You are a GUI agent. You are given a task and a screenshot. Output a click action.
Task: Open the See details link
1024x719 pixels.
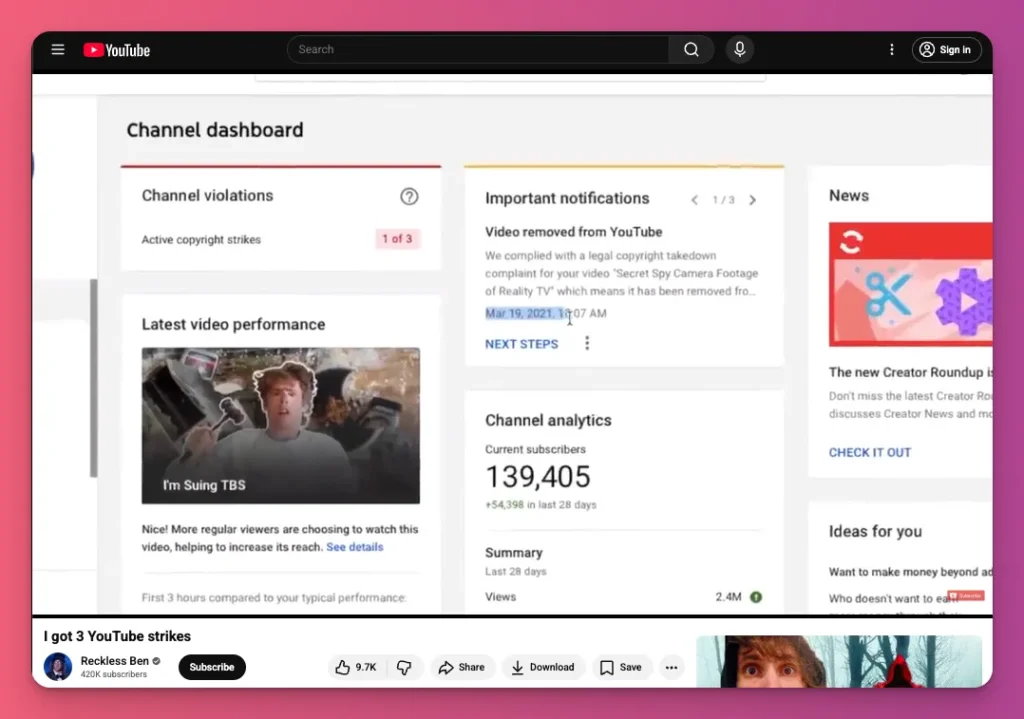coord(357,546)
